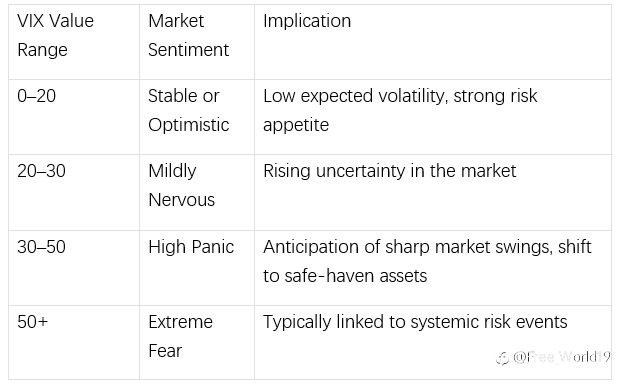Click Typically linked to systemic risk events
Viewport: 618px width, 385px height.
pos(415,322)
